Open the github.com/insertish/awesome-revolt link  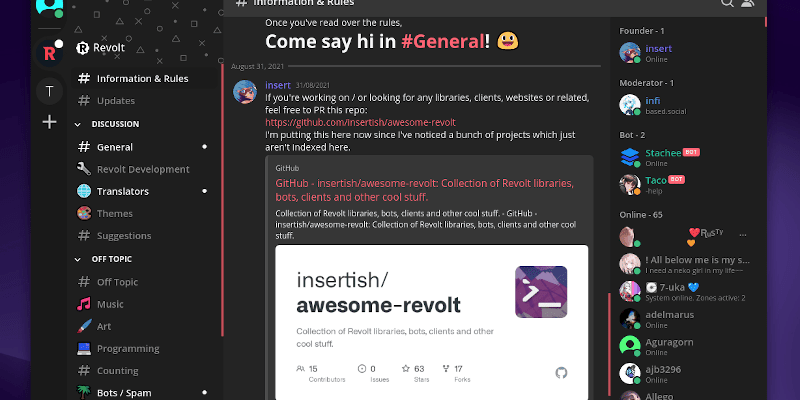click(x=360, y=122)
